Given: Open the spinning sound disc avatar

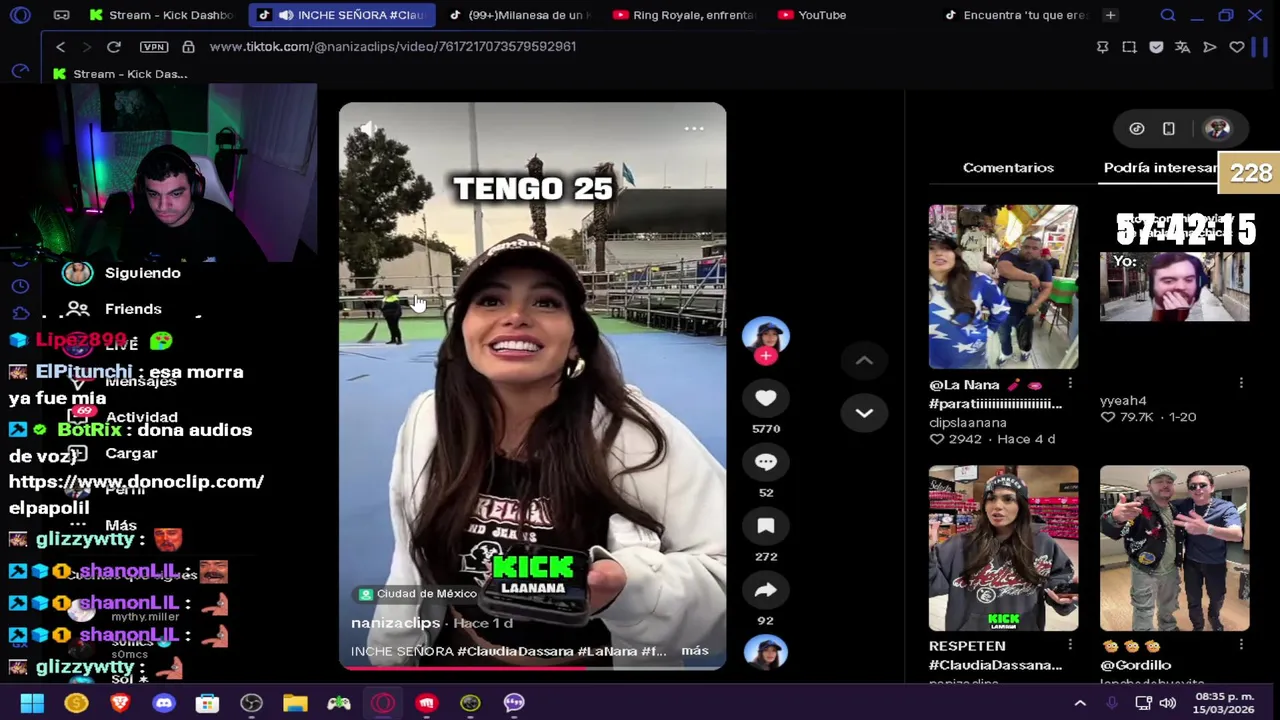Looking at the screenshot, I should point(766,652).
